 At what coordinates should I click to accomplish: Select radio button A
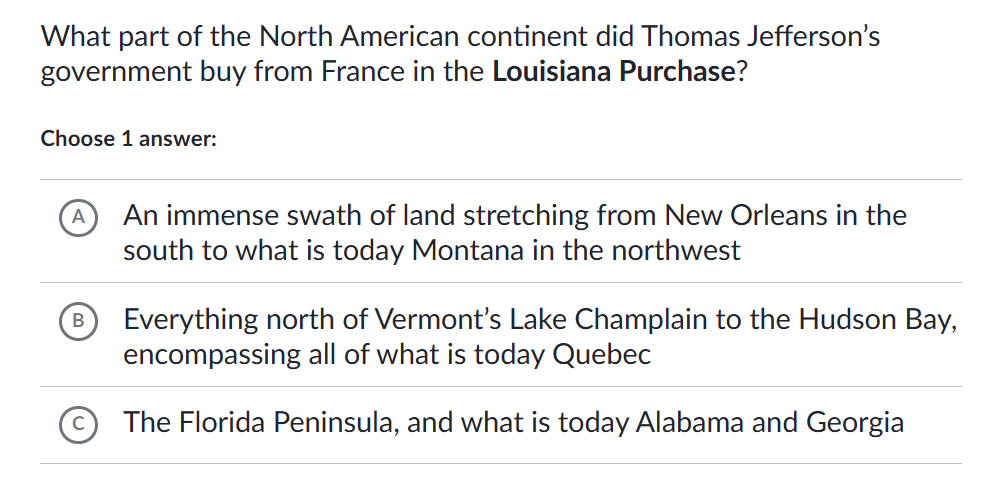tap(76, 216)
